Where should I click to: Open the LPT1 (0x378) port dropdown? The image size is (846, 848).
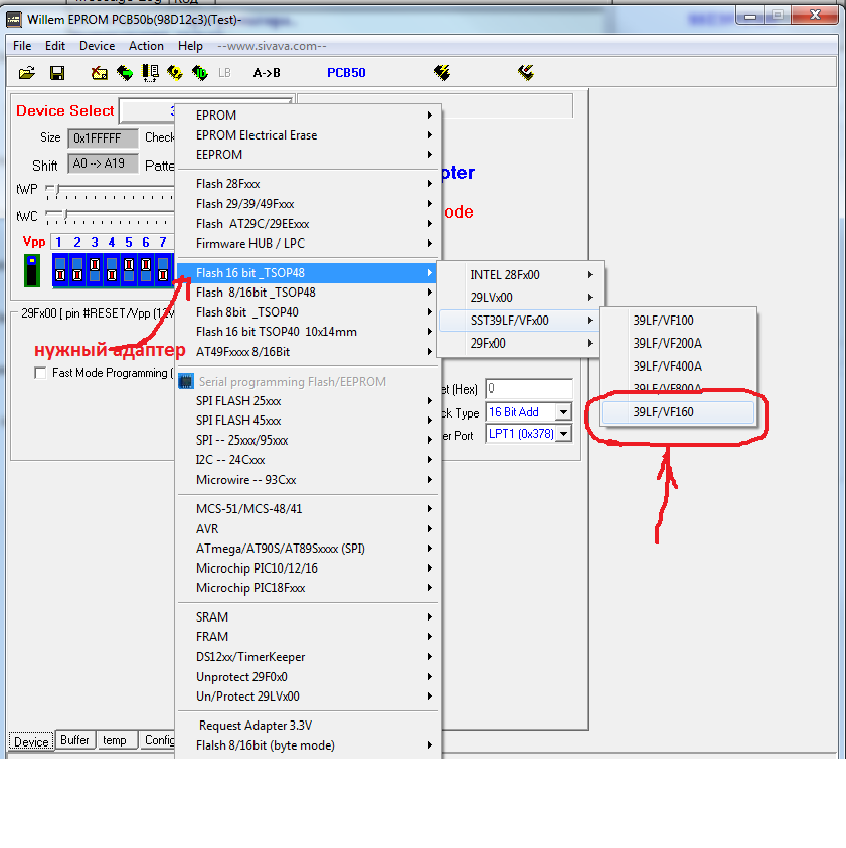[x=563, y=434]
